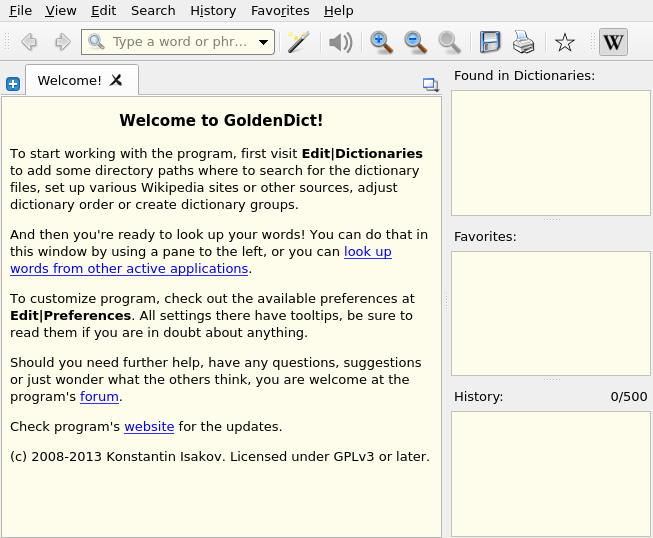This screenshot has width=653, height=538.
Task: Click the Konstantin Isakov copyright line
Action: click(220, 457)
